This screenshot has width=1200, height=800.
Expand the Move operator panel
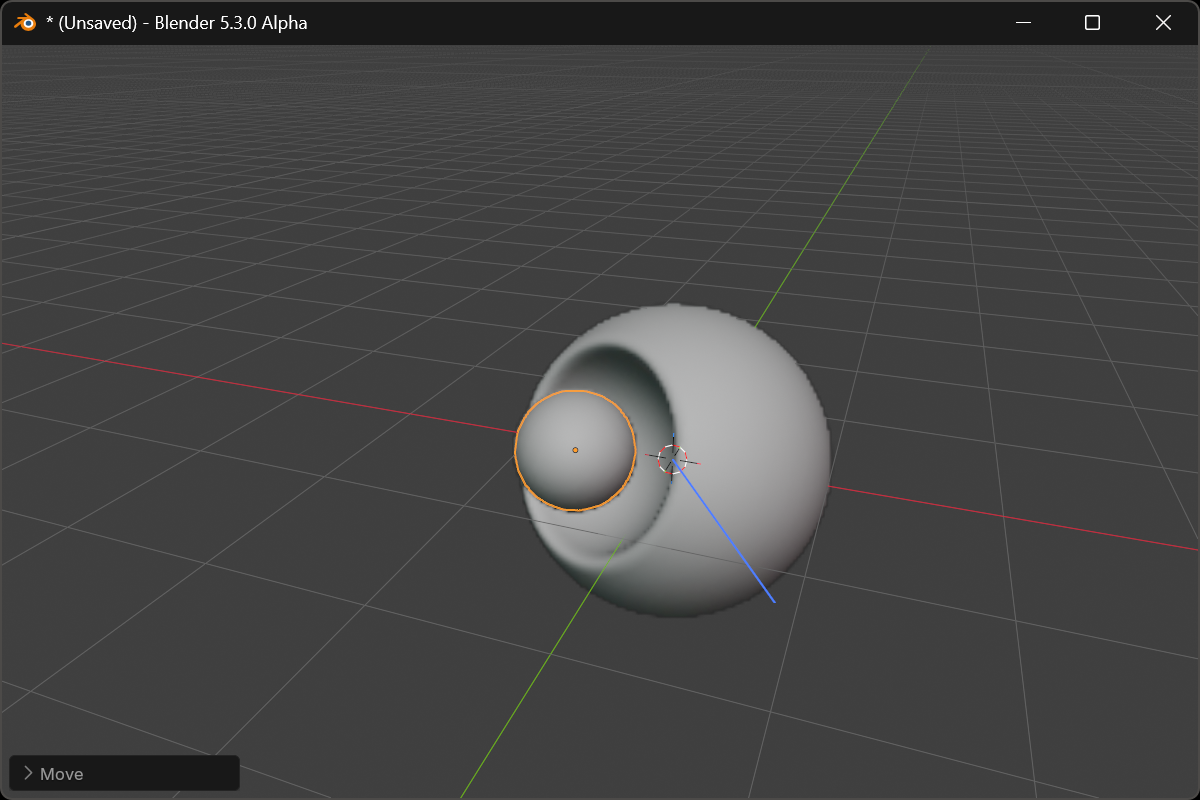click(123, 773)
